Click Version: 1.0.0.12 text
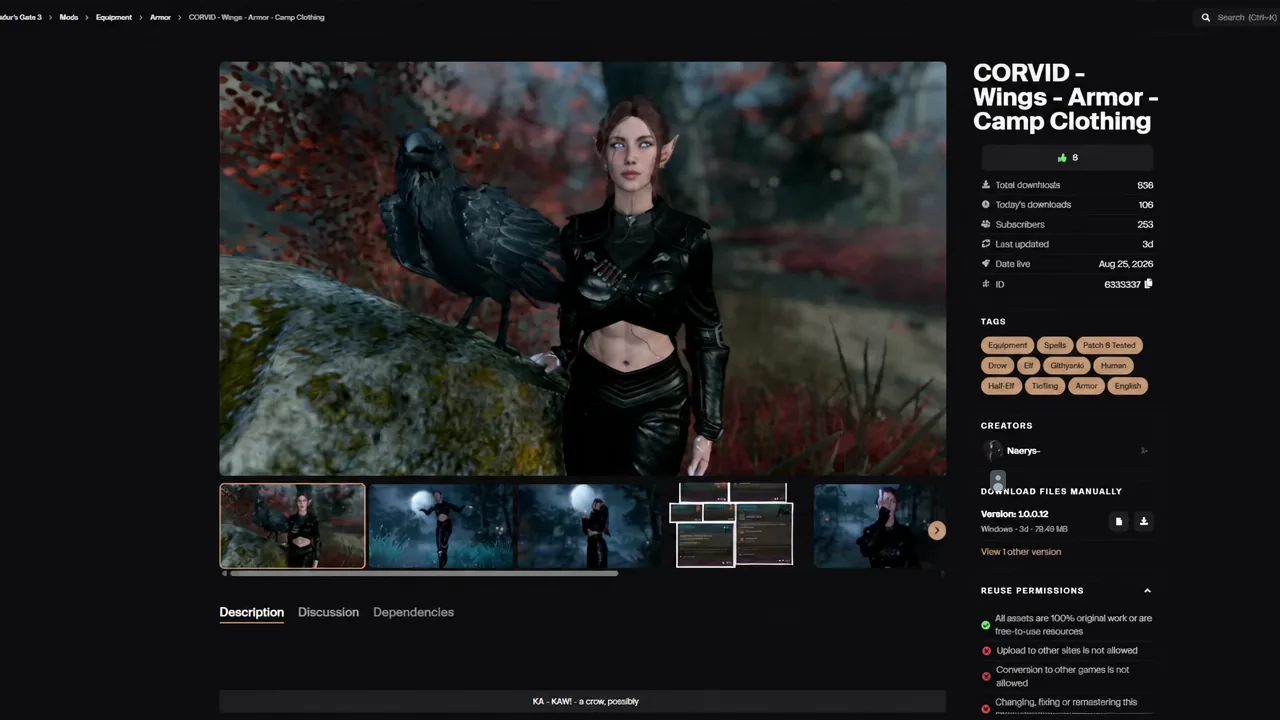 click(x=1015, y=514)
